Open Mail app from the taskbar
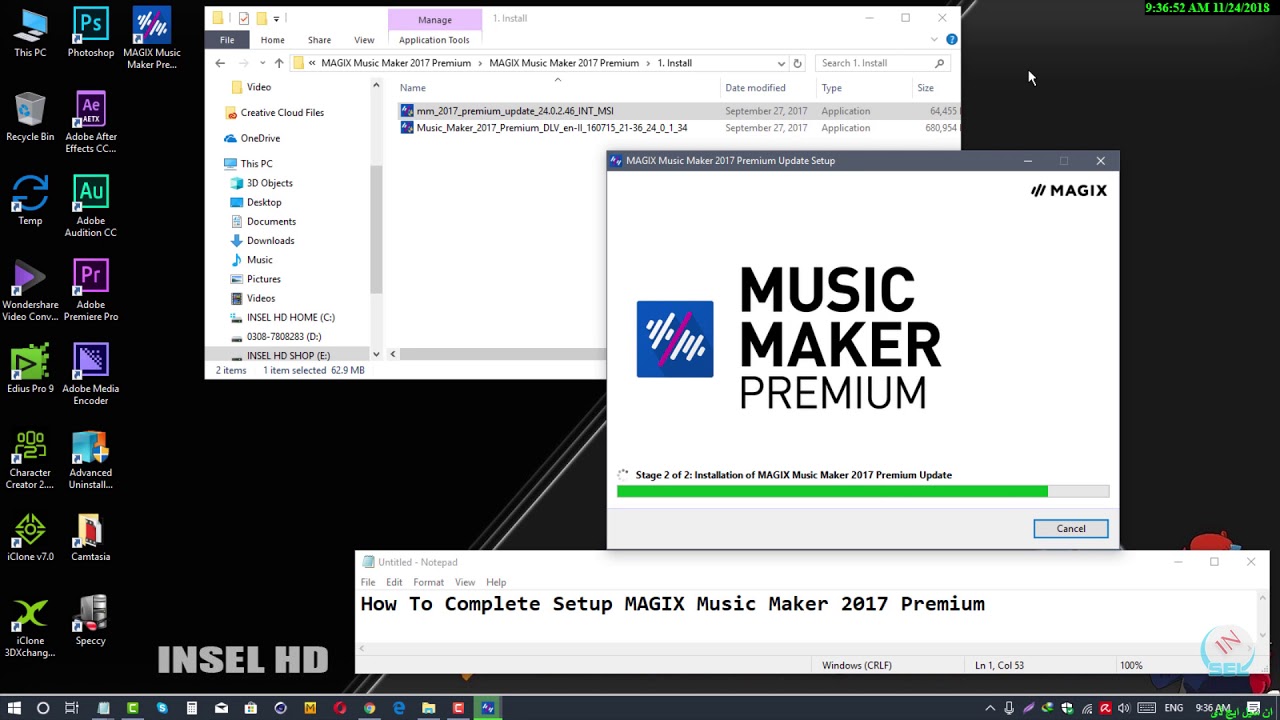1280x720 pixels. (x=221, y=708)
